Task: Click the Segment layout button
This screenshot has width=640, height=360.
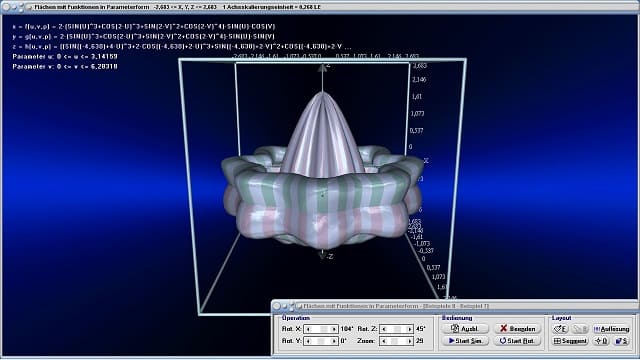Action: 570,341
